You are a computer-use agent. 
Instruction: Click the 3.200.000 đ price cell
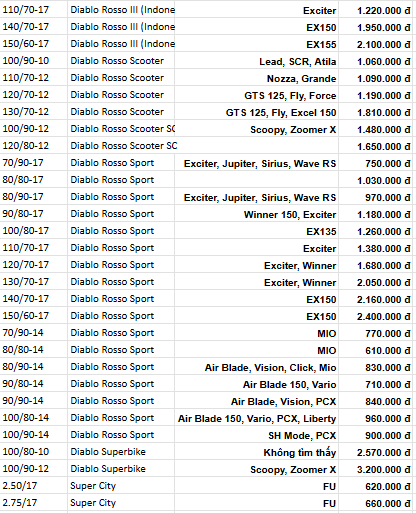(x=375, y=469)
